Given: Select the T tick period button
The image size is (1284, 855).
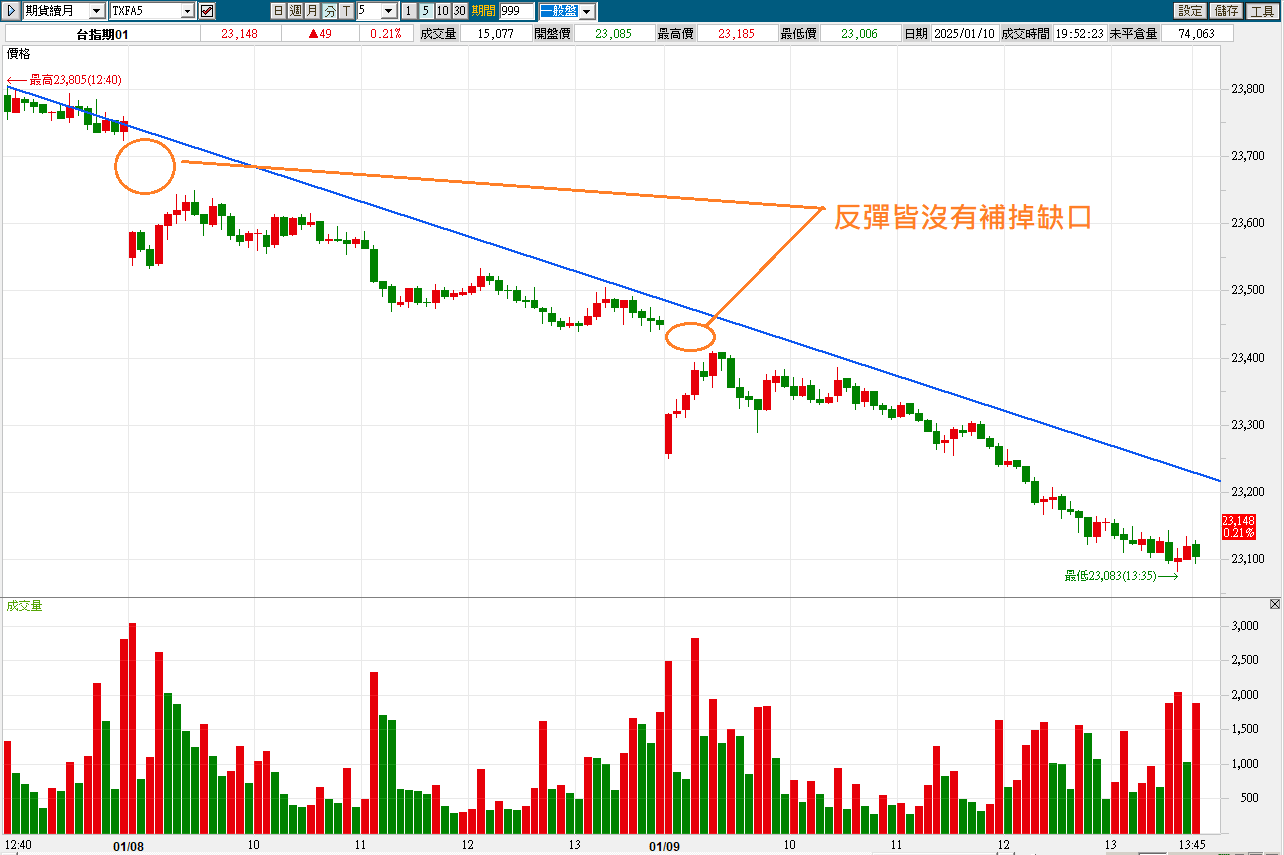Looking at the screenshot, I should tap(346, 11).
